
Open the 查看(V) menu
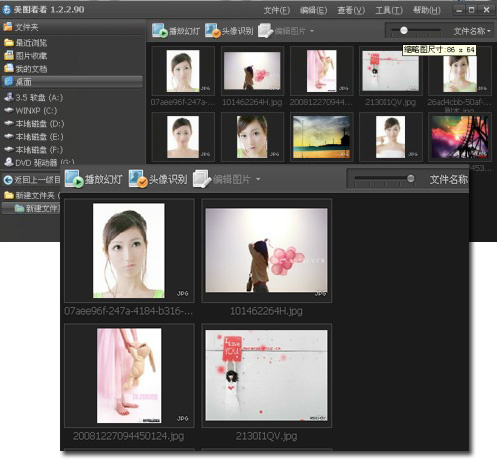click(351, 10)
